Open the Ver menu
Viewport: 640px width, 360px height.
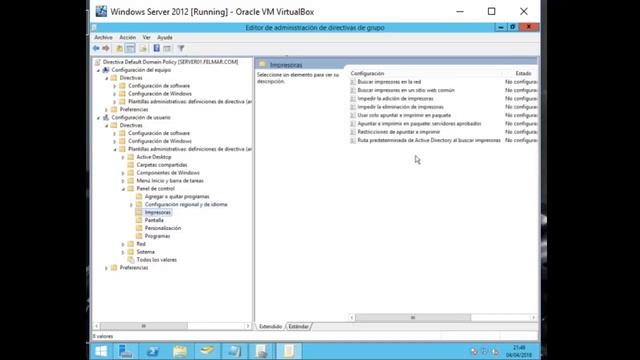[147, 38]
